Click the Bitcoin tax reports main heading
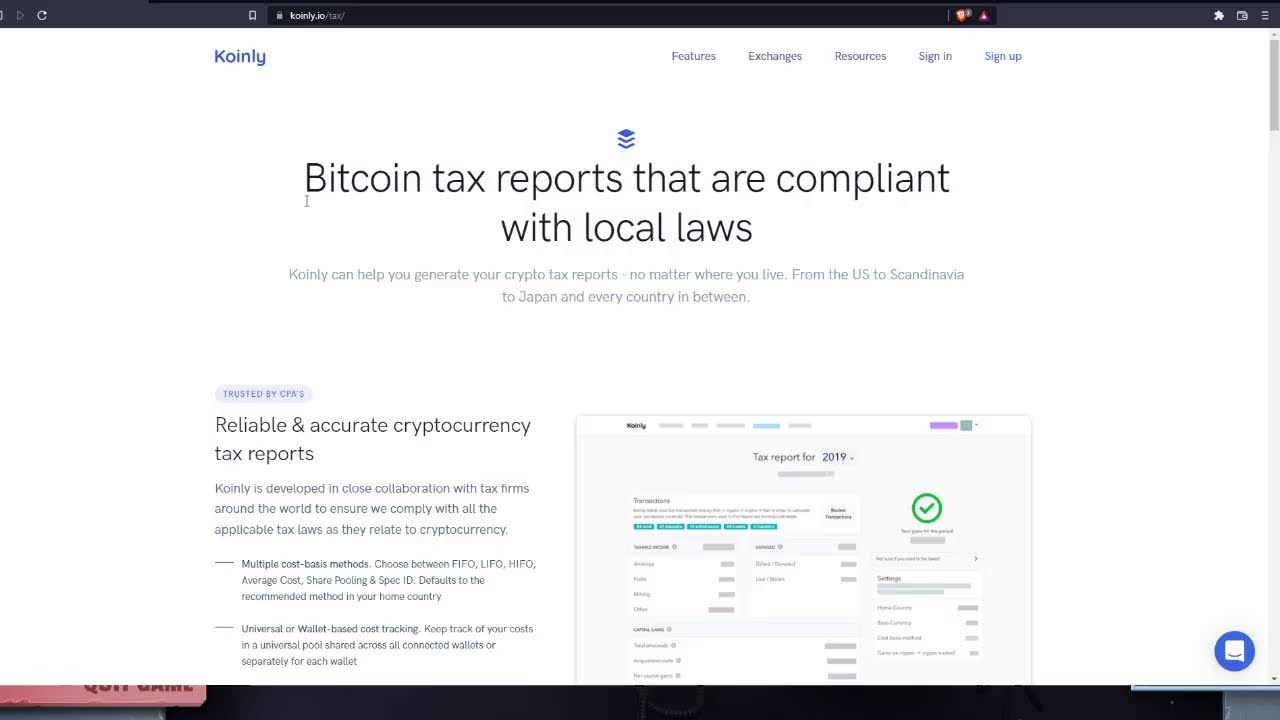This screenshot has width=1280, height=720. (x=627, y=203)
